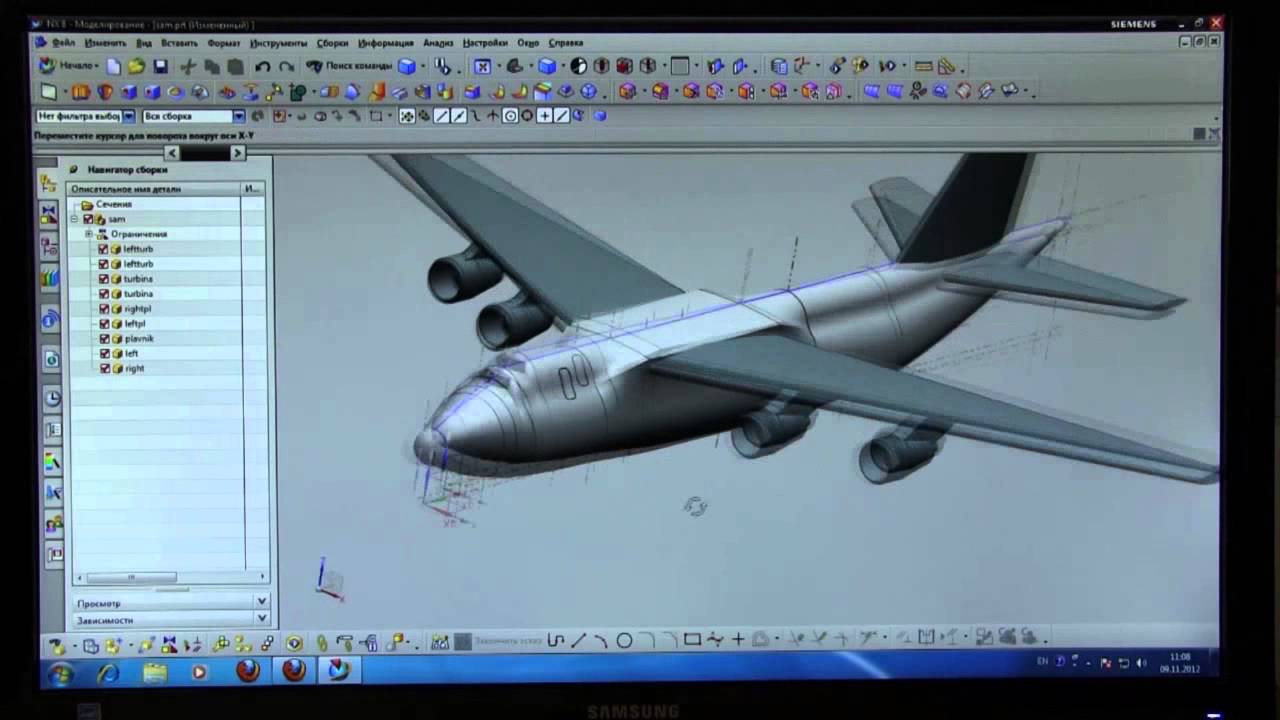Click Описательное имя детали column header
The height and width of the screenshot is (720, 1280).
[154, 188]
